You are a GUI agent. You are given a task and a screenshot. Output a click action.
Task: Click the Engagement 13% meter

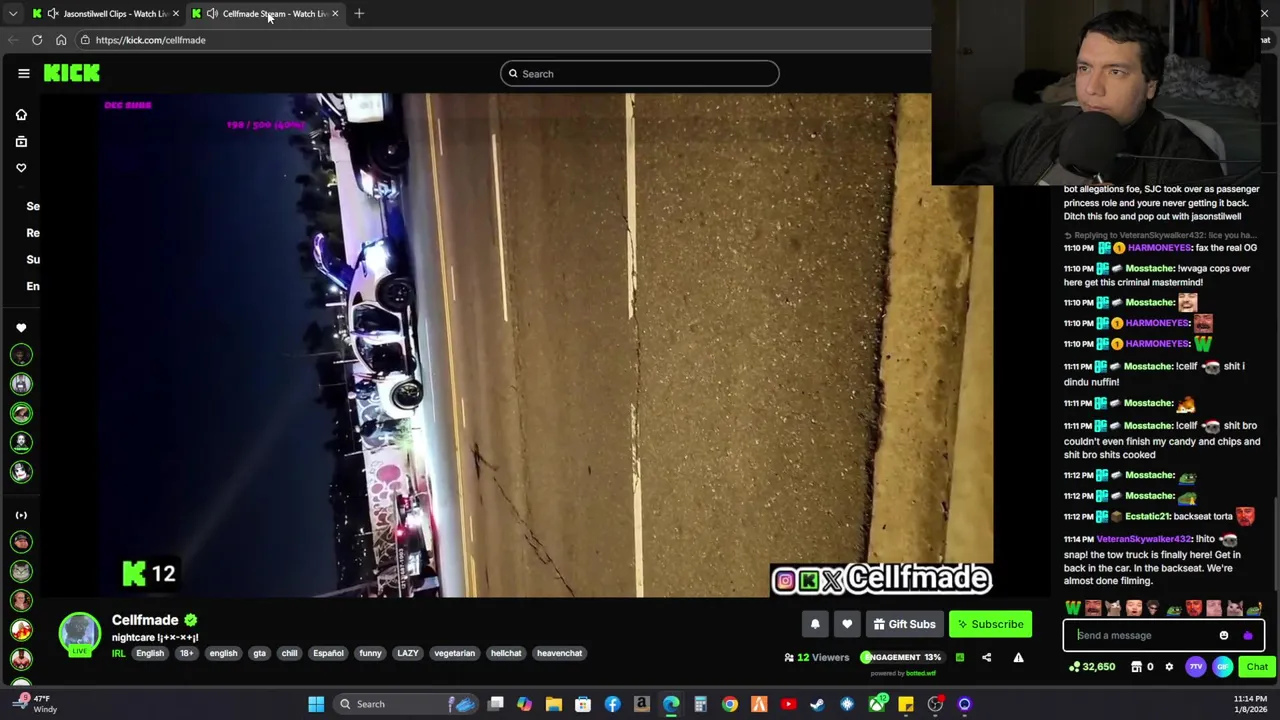900,657
